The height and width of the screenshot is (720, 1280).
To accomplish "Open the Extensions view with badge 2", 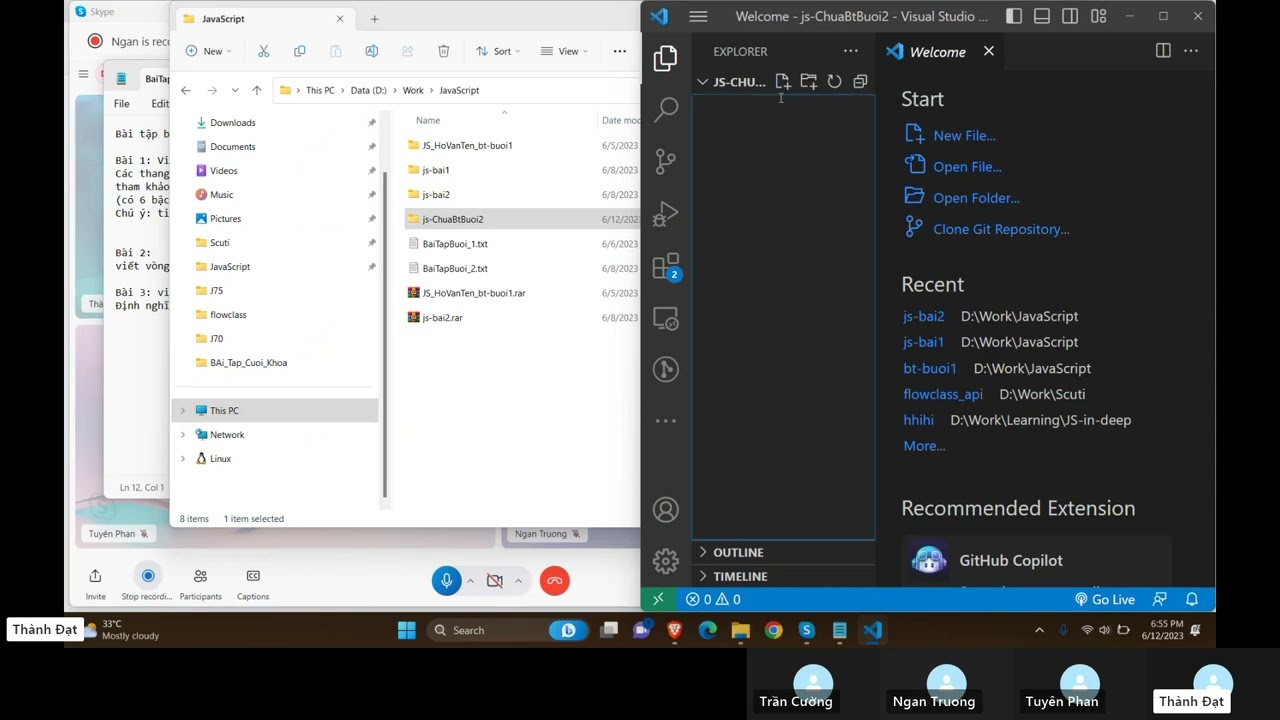I will [x=665, y=266].
